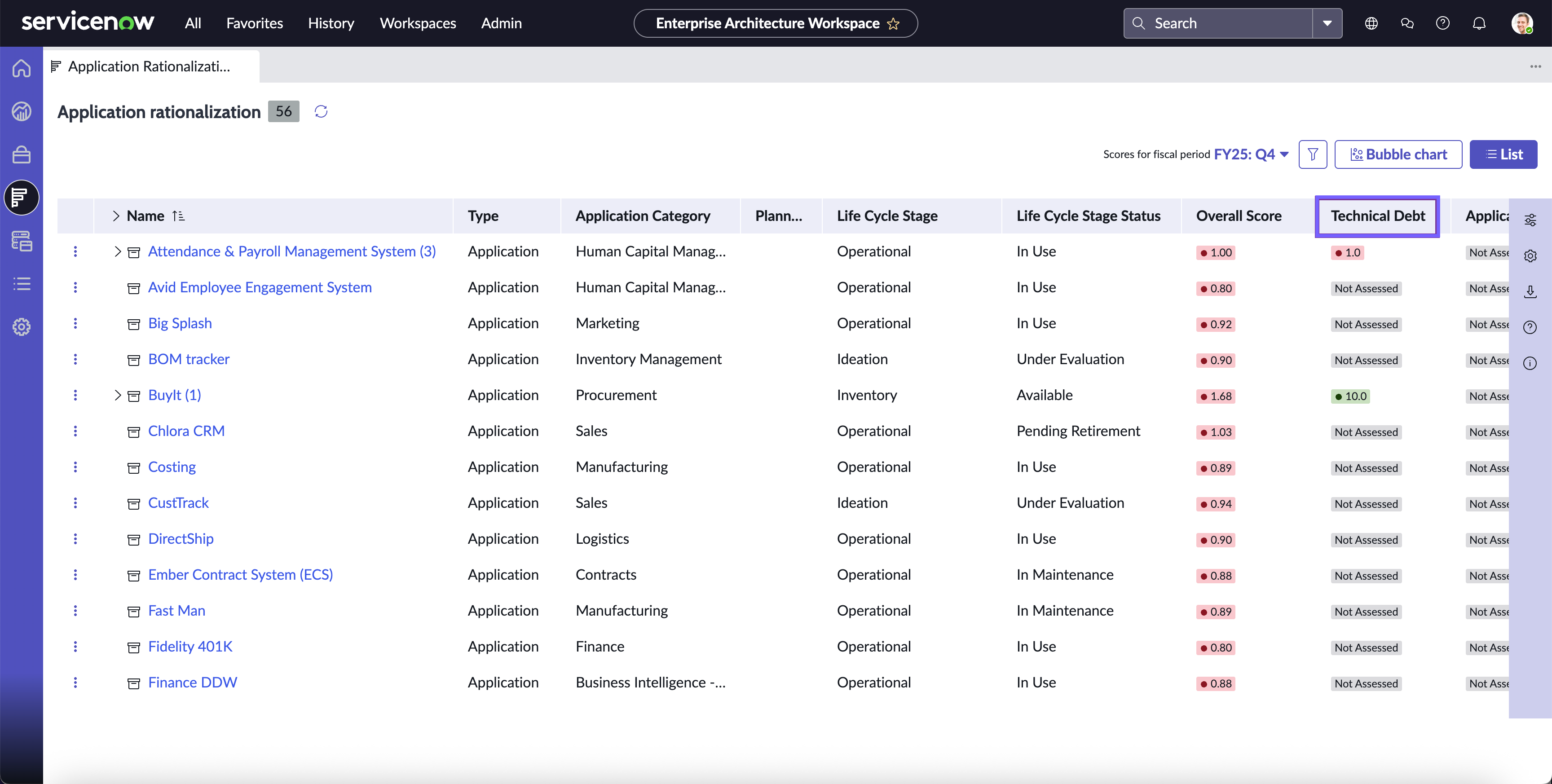Image resolution: width=1552 pixels, height=784 pixels.
Task: Open the Costing record link
Action: pos(172,467)
